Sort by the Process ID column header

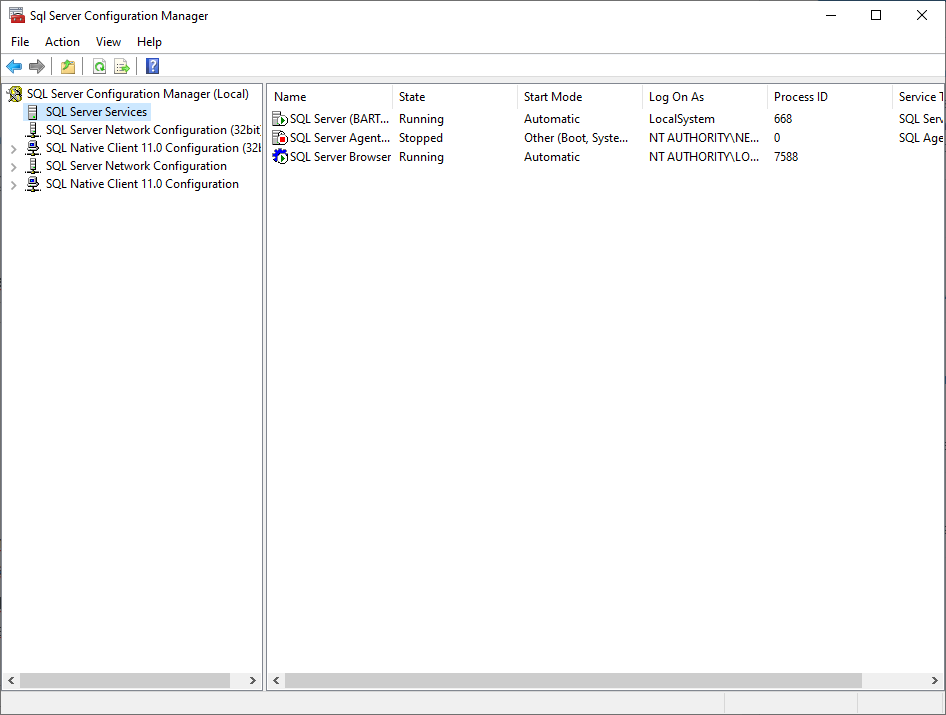pyautogui.click(x=830, y=97)
